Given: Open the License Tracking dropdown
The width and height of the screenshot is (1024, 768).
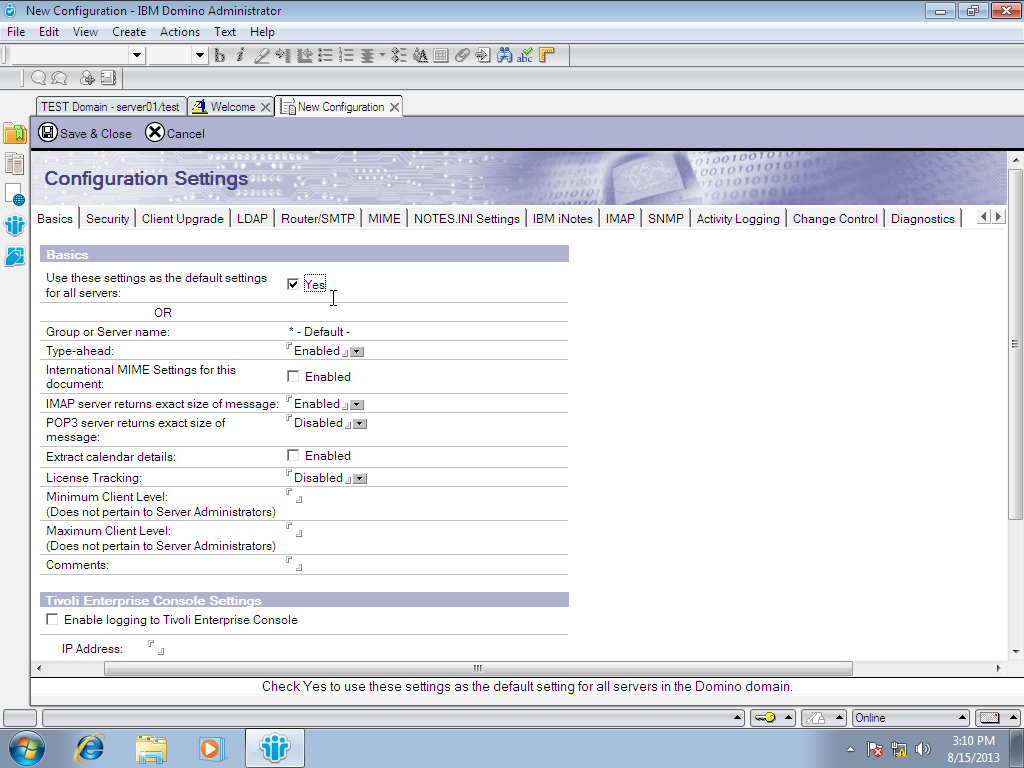Looking at the screenshot, I should click(360, 479).
